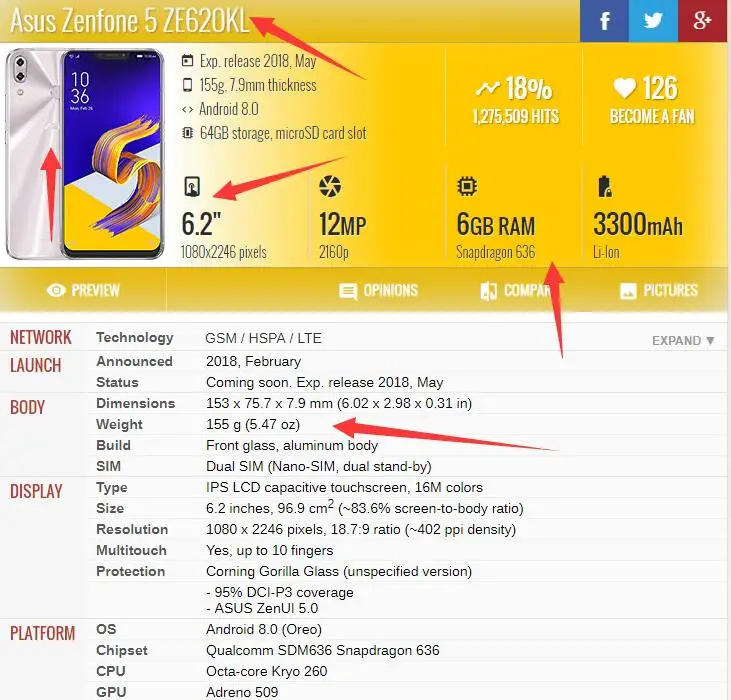Click the popularity trend icon
731x700 pixels.
[488, 88]
